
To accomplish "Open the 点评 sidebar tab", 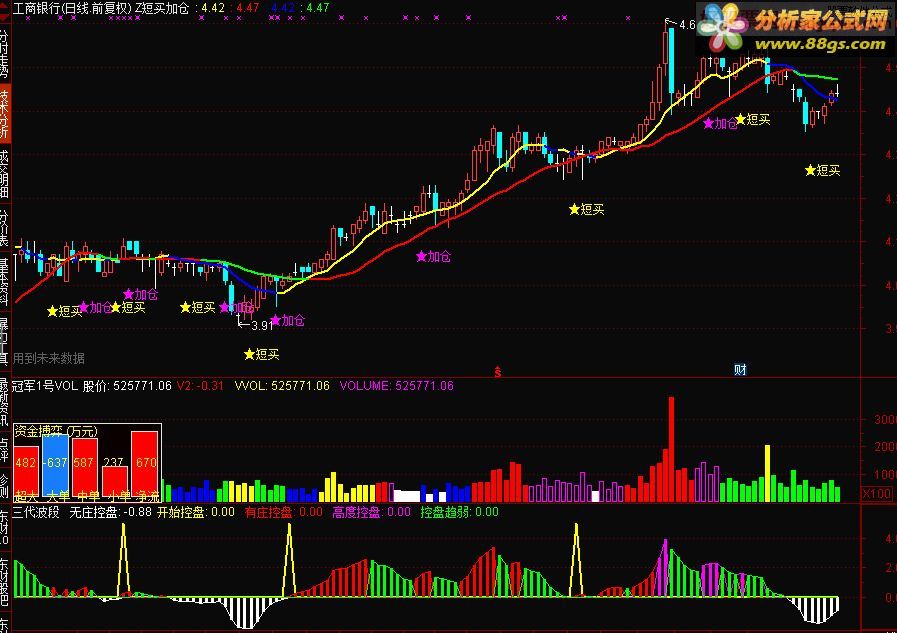I will click(5, 450).
